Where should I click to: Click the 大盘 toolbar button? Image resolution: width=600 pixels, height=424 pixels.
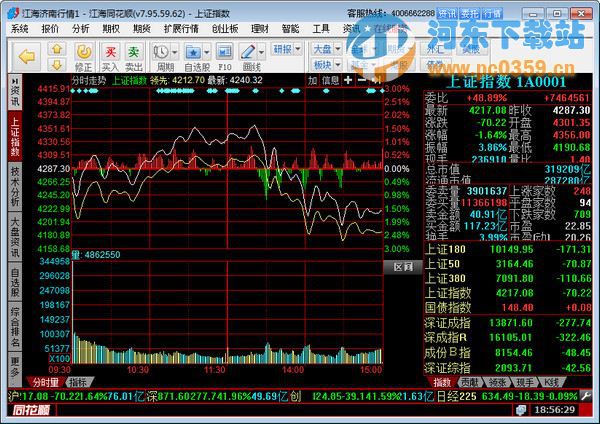[x=322, y=49]
